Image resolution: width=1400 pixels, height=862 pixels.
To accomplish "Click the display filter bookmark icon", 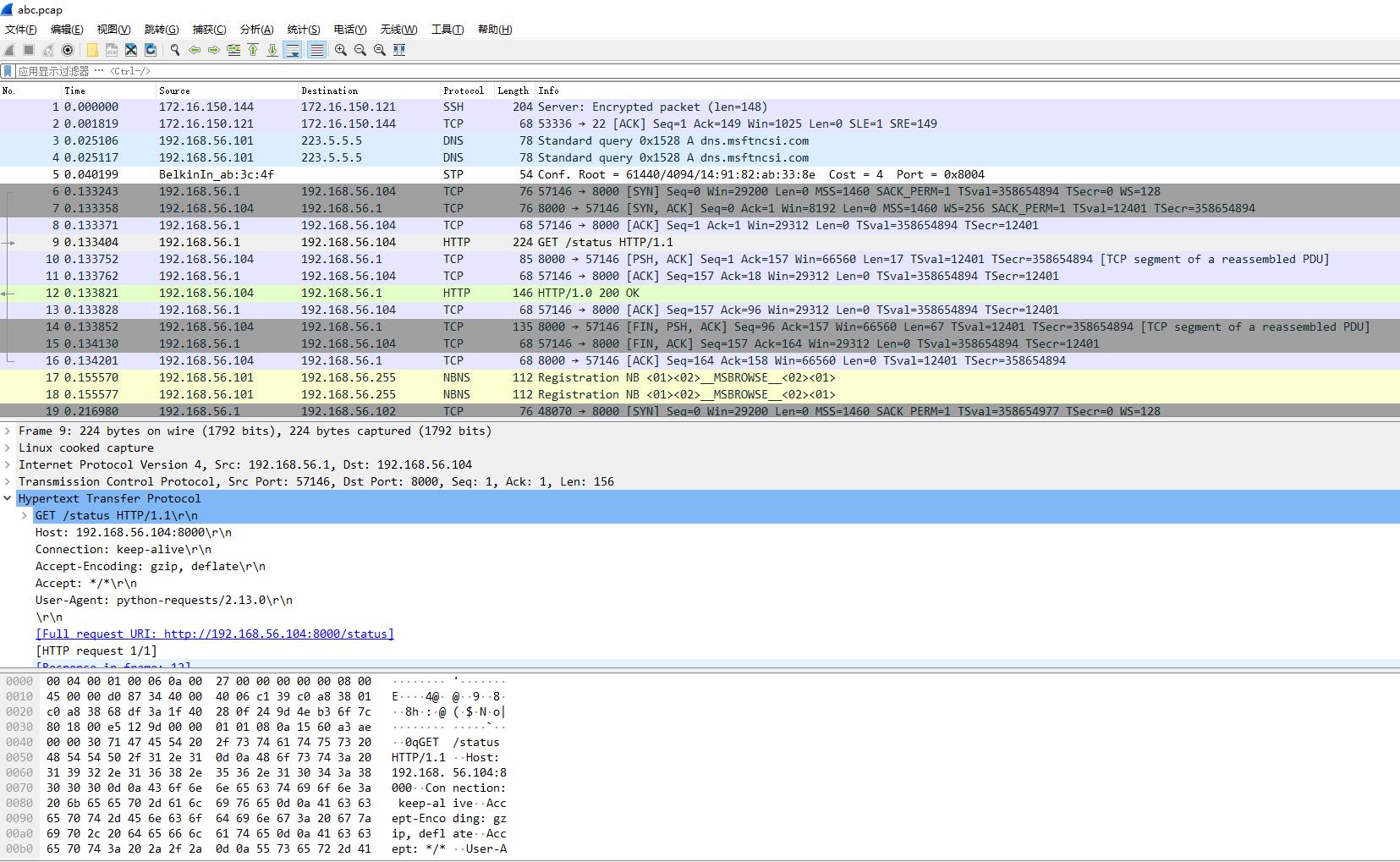I will coord(8,71).
